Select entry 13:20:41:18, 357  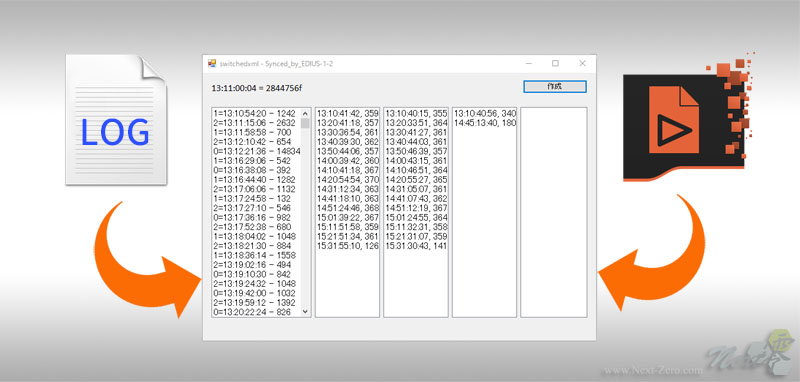(347, 122)
